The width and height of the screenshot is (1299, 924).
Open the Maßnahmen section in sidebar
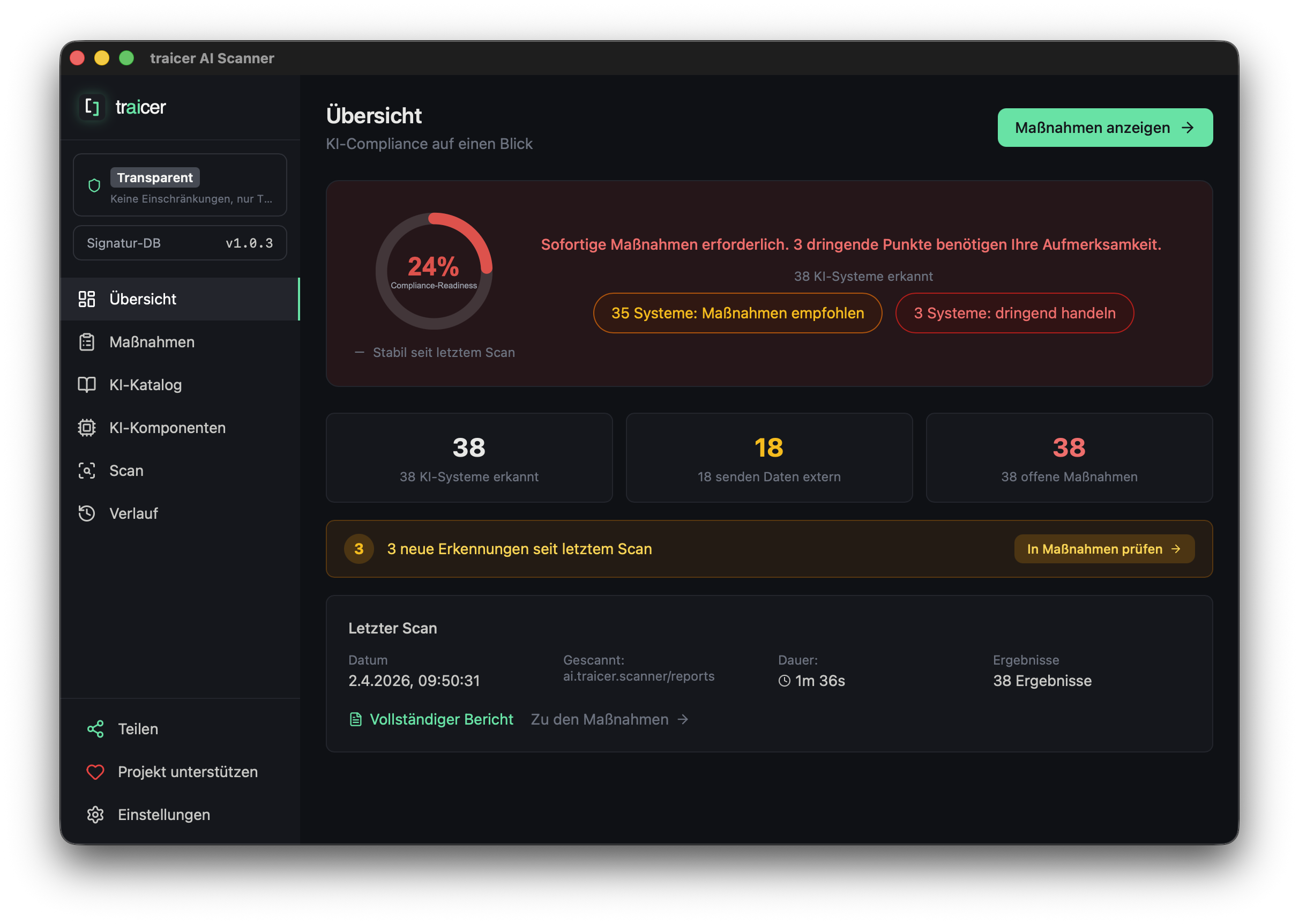[180, 342]
